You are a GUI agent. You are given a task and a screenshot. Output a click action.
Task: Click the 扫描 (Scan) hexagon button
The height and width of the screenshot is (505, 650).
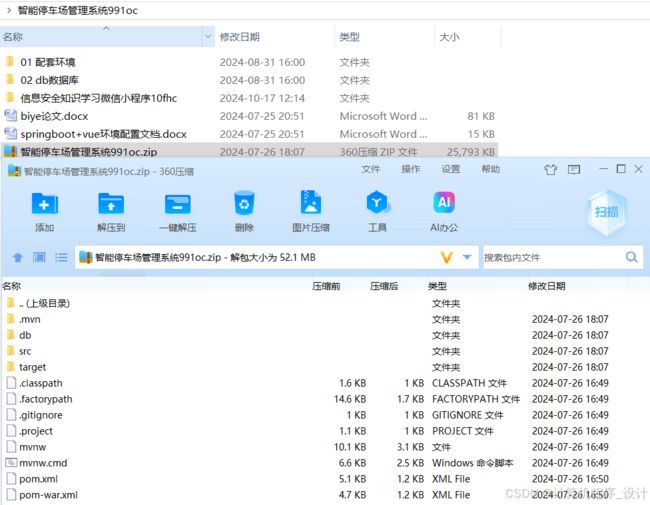pyautogui.click(x=607, y=212)
